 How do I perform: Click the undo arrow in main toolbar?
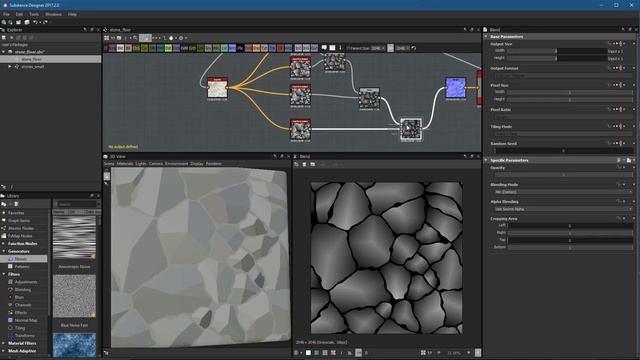35,22
